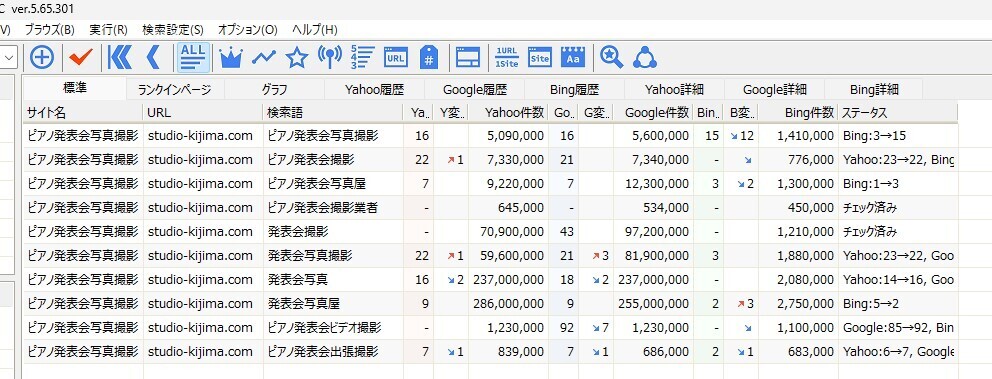Sort by the Google件数 column header
The height and width of the screenshot is (379, 992).
653,112
